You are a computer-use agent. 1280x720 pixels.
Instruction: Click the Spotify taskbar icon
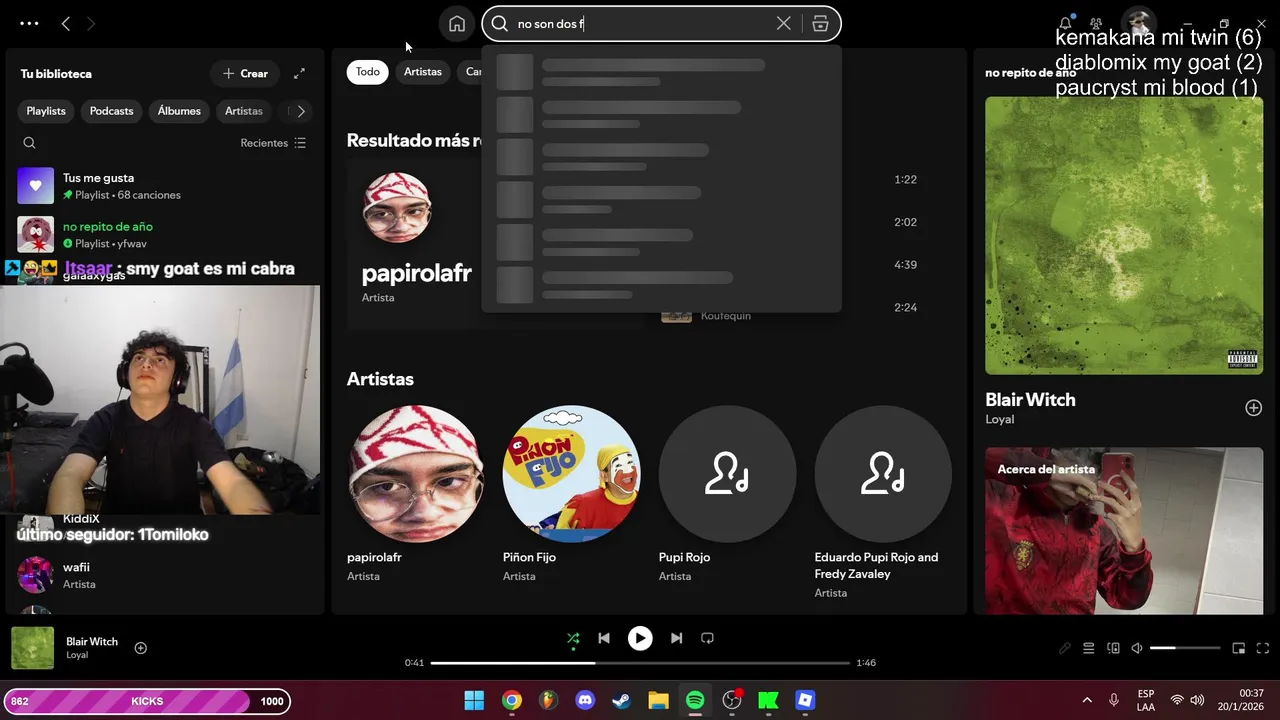(x=695, y=700)
